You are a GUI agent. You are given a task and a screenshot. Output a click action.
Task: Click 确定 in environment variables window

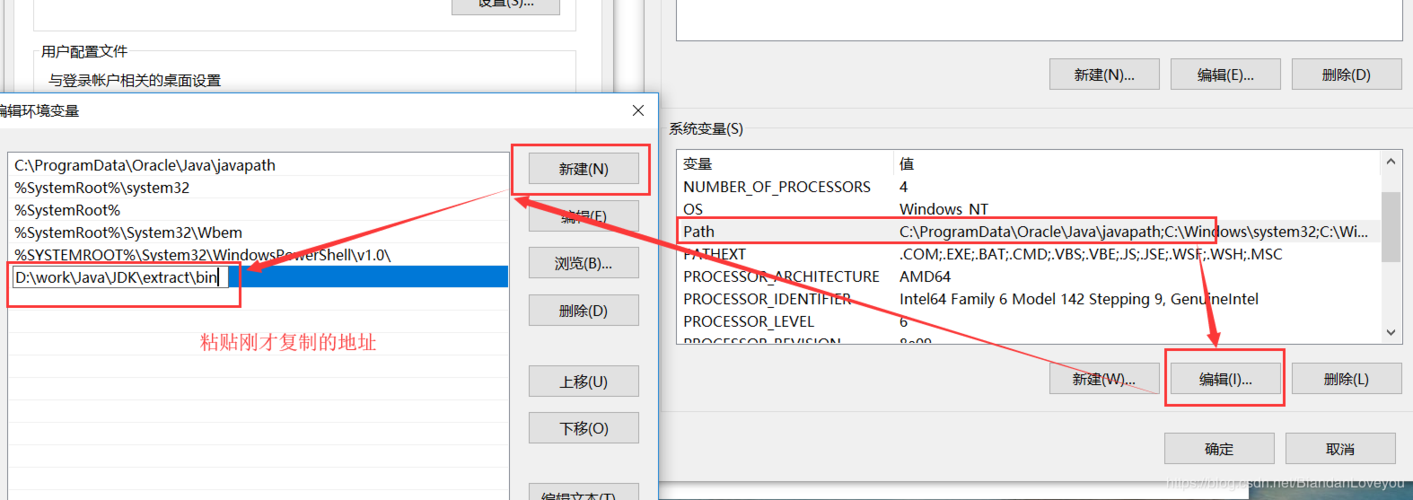pyautogui.click(x=1219, y=449)
